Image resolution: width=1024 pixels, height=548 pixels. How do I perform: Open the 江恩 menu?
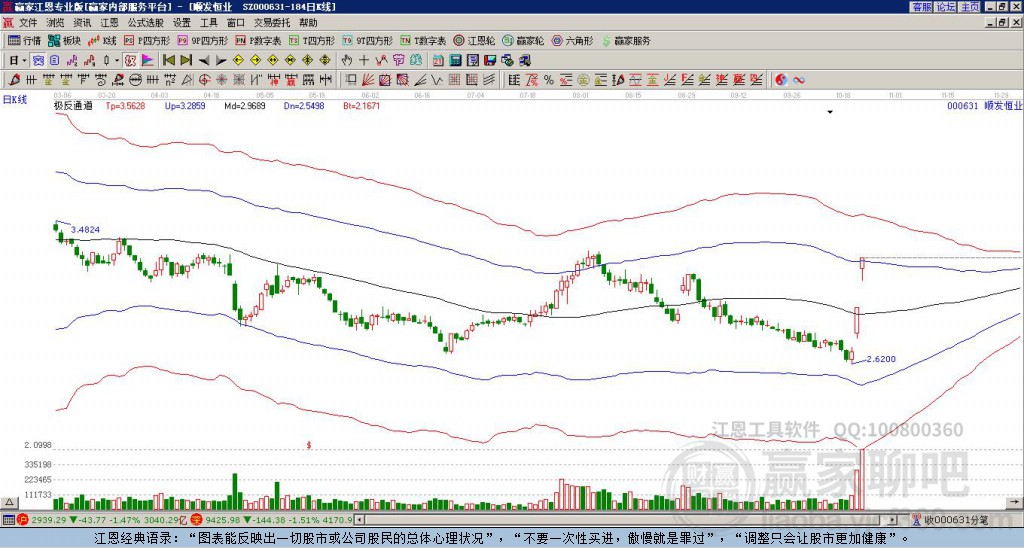[x=109, y=23]
